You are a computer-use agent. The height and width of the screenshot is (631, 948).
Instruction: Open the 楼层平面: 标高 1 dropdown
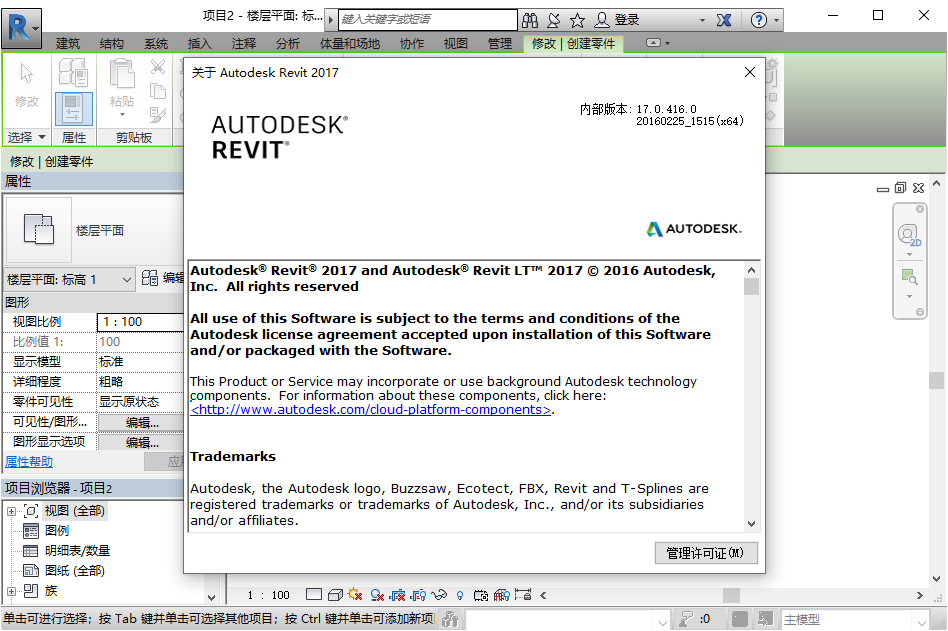(x=69, y=279)
